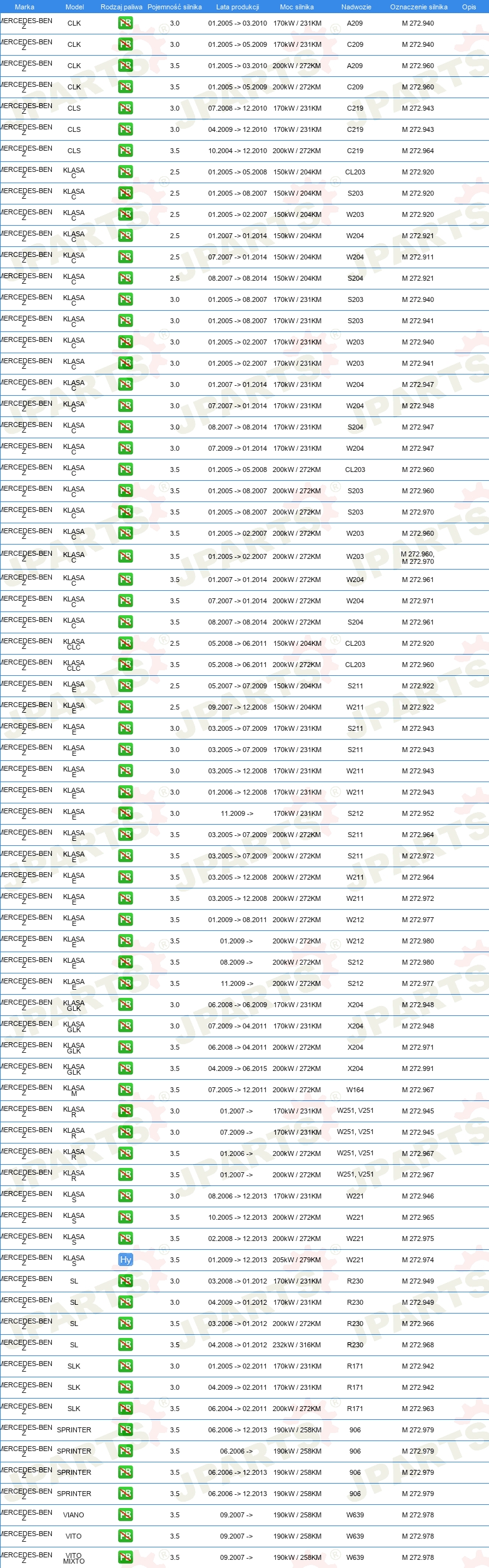Select the M 272.960, M 272.970 engine cell

point(418,558)
